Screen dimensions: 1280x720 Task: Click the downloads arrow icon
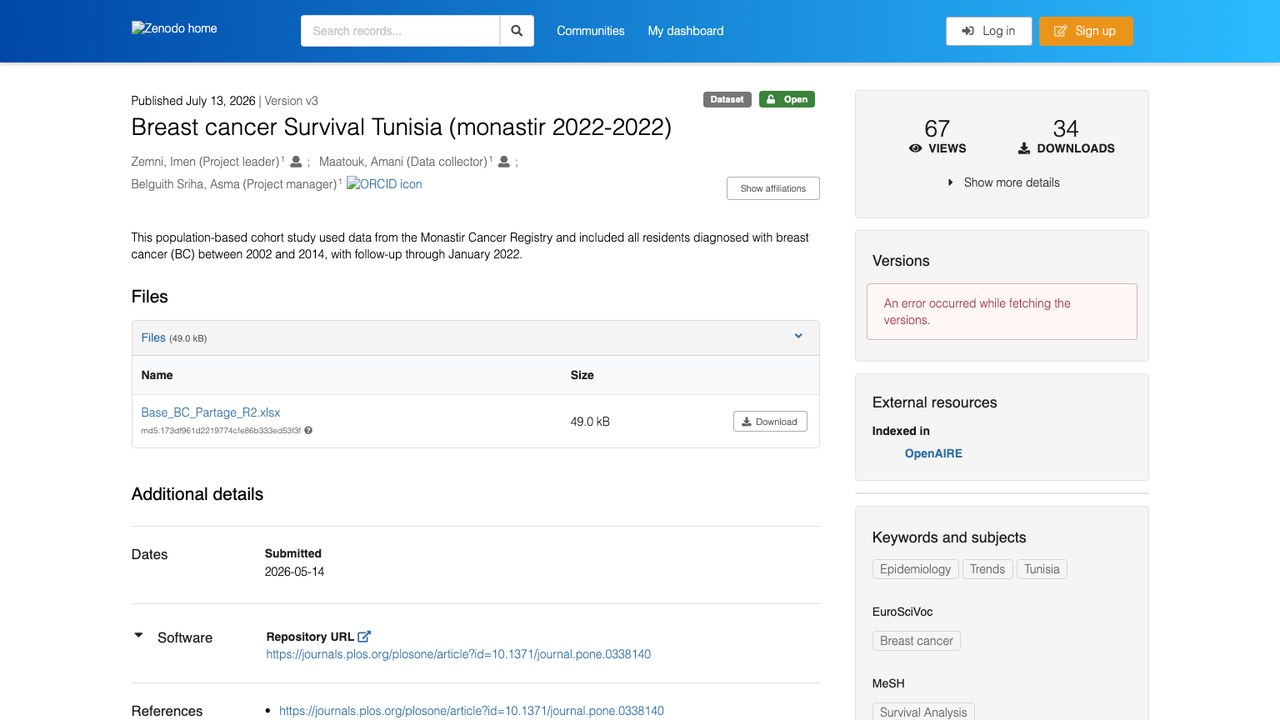[1024, 148]
